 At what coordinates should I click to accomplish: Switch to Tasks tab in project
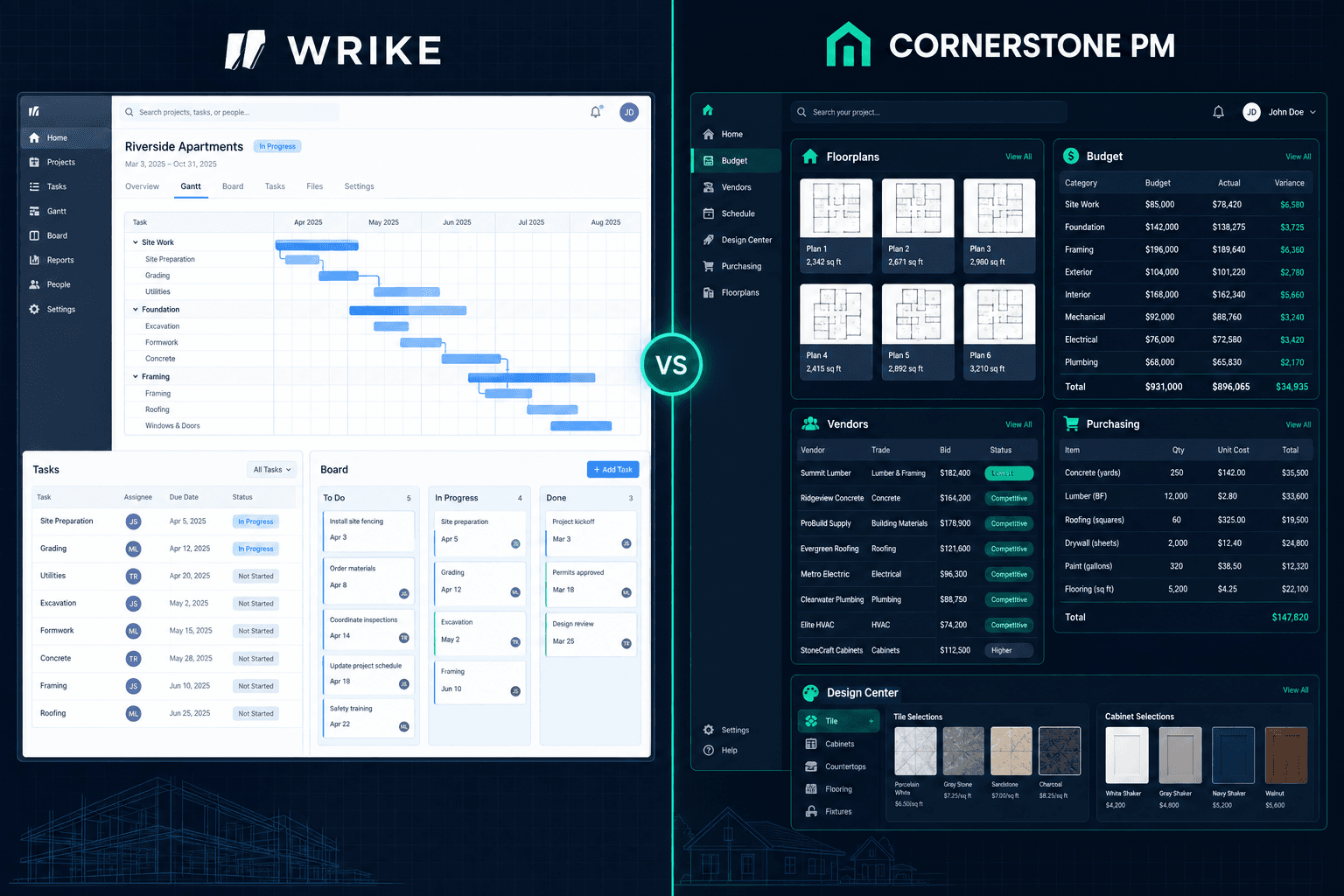[x=275, y=186]
